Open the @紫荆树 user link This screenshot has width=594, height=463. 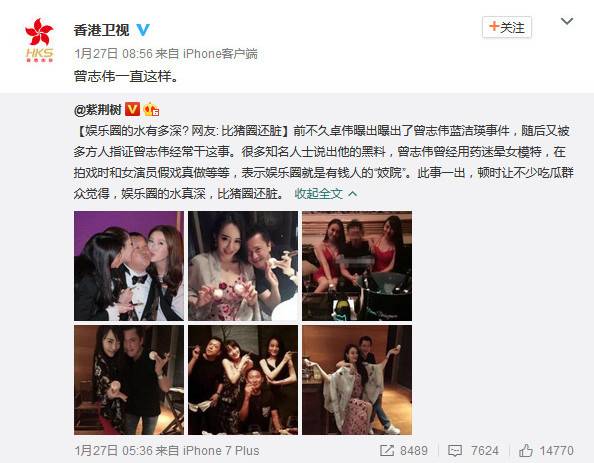tap(98, 110)
